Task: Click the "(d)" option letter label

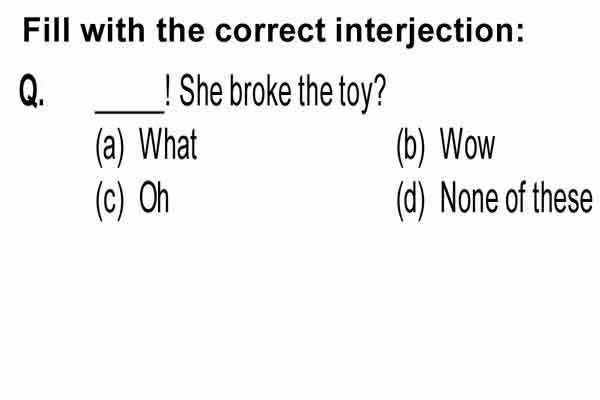Action: (x=411, y=201)
